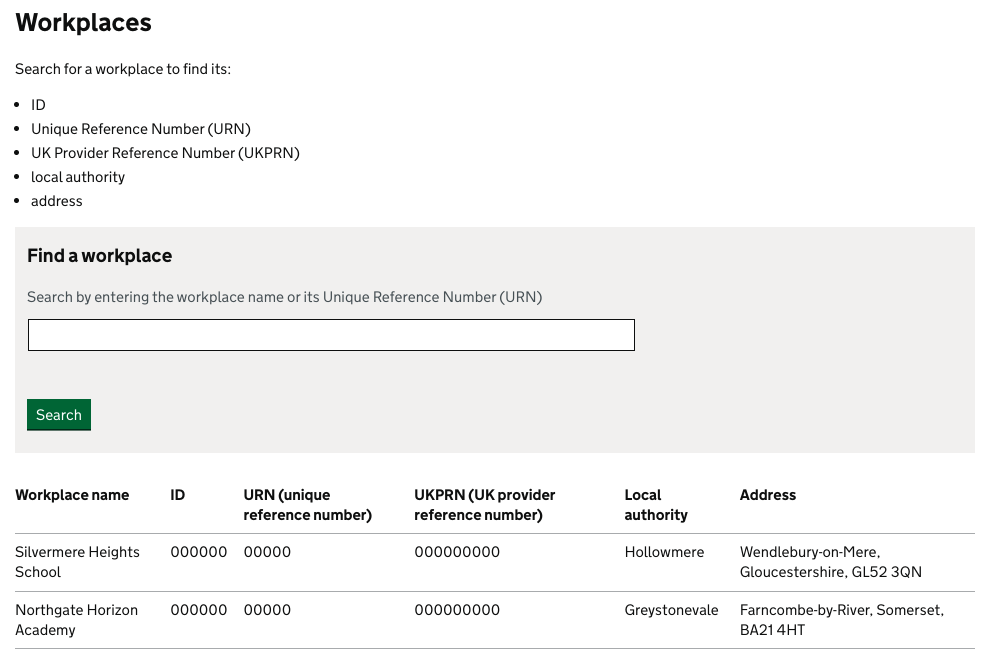The image size is (992, 652).
Task: Click the UKPRN column header
Action: click(x=485, y=504)
